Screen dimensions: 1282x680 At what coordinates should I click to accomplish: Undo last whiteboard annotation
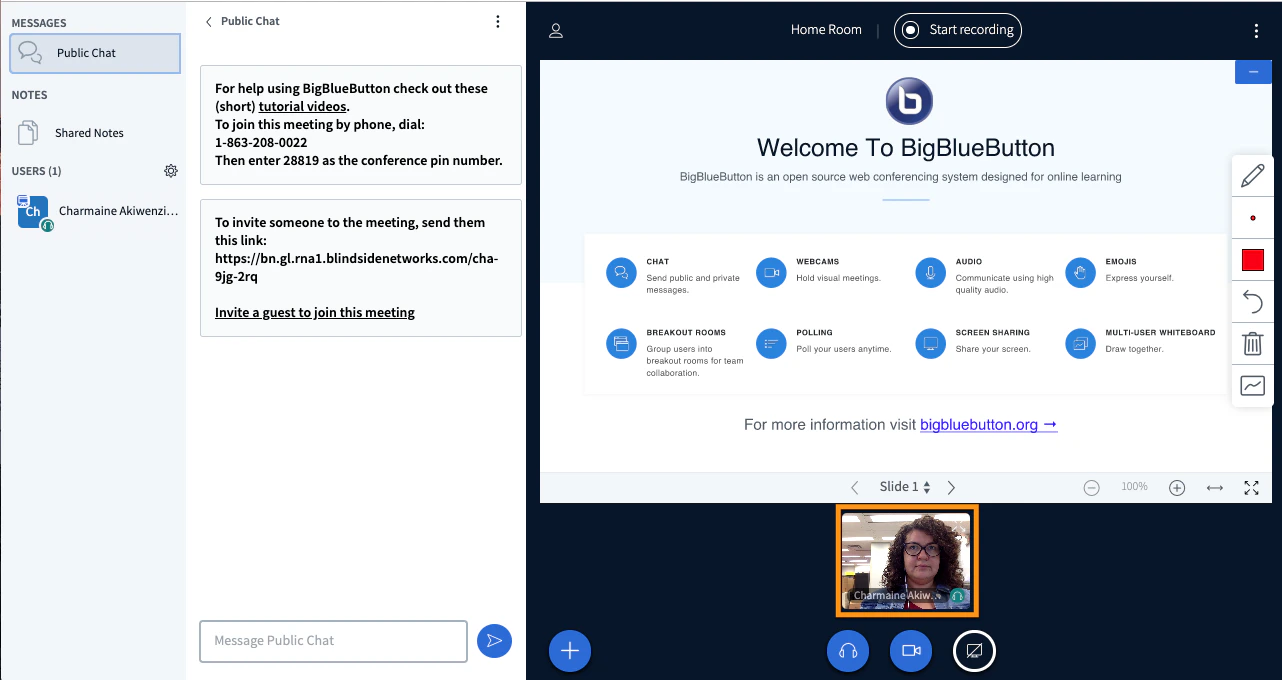point(1252,301)
